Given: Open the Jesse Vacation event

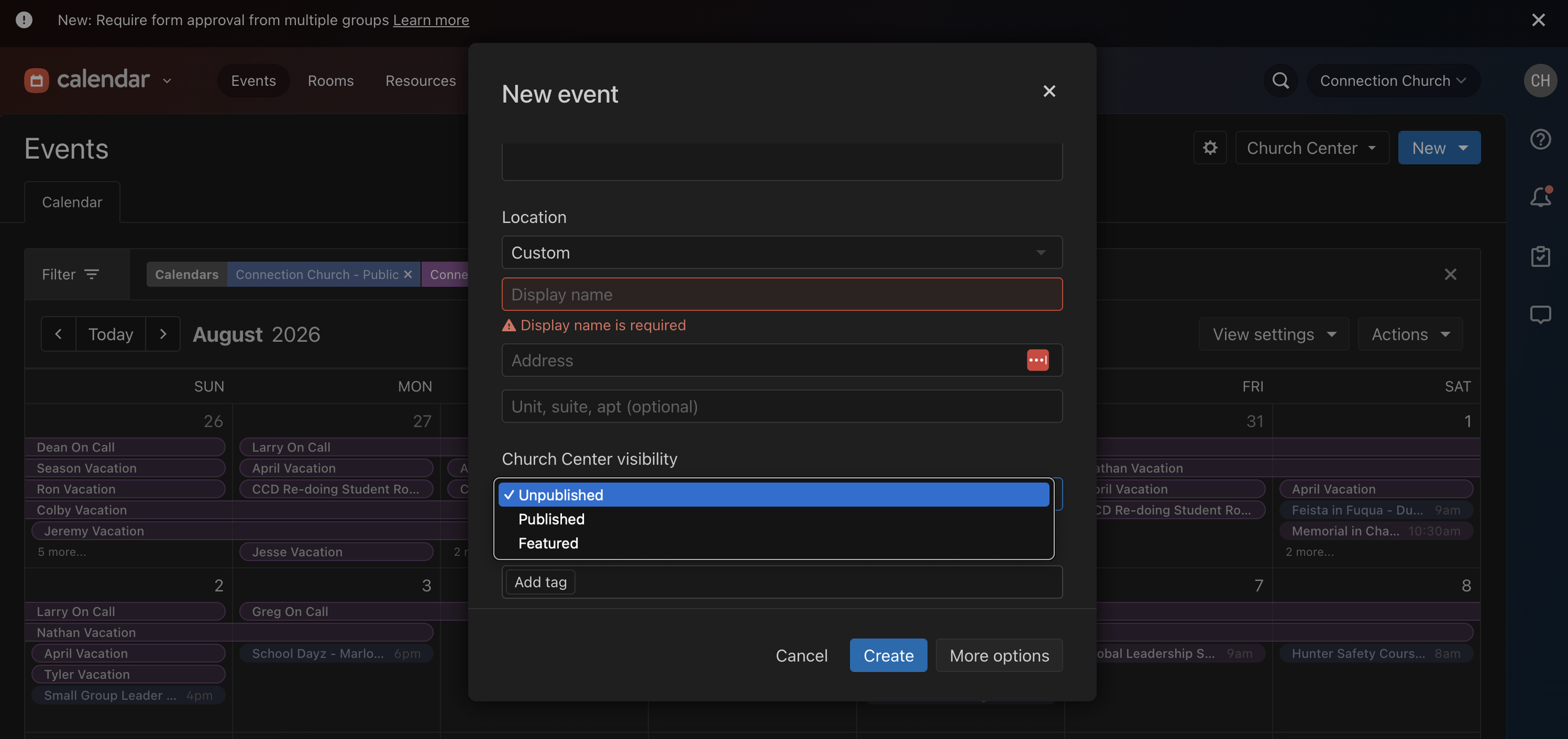Looking at the screenshot, I should 336,552.
